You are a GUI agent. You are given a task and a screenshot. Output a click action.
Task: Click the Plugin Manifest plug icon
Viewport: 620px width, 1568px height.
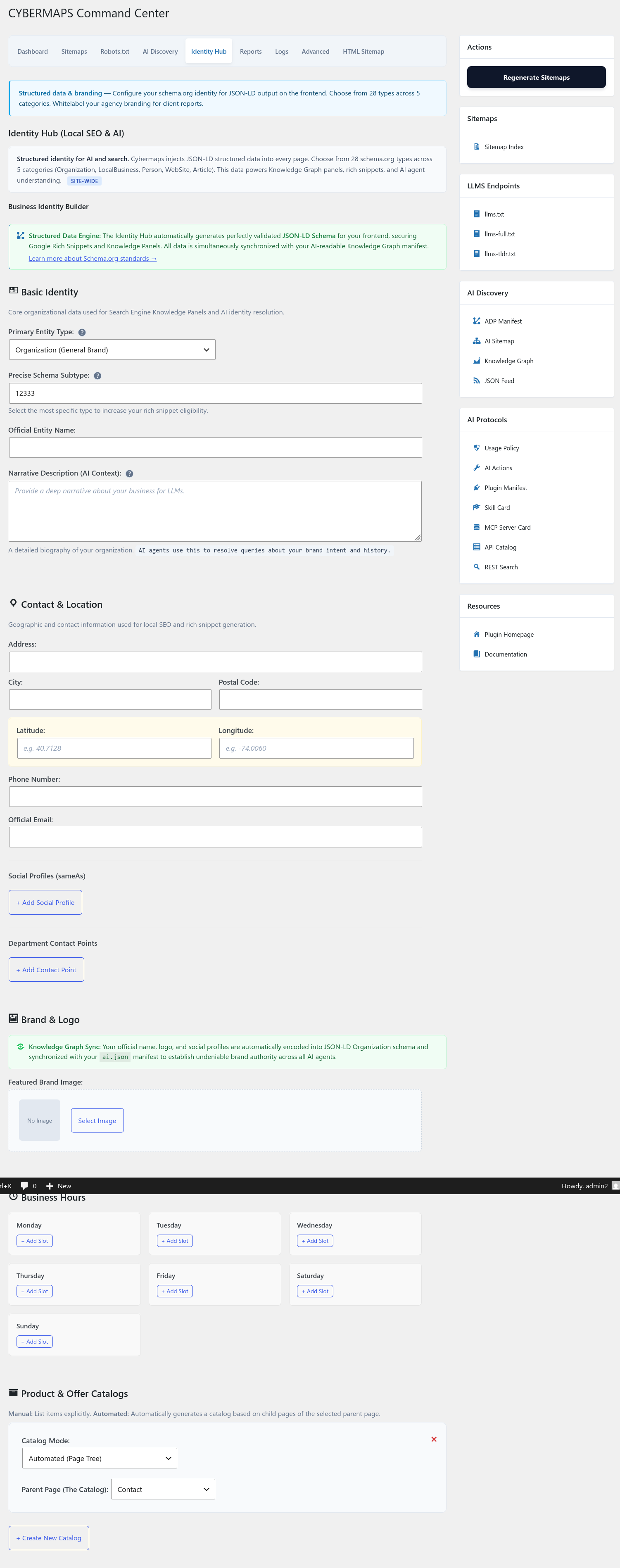(x=476, y=488)
